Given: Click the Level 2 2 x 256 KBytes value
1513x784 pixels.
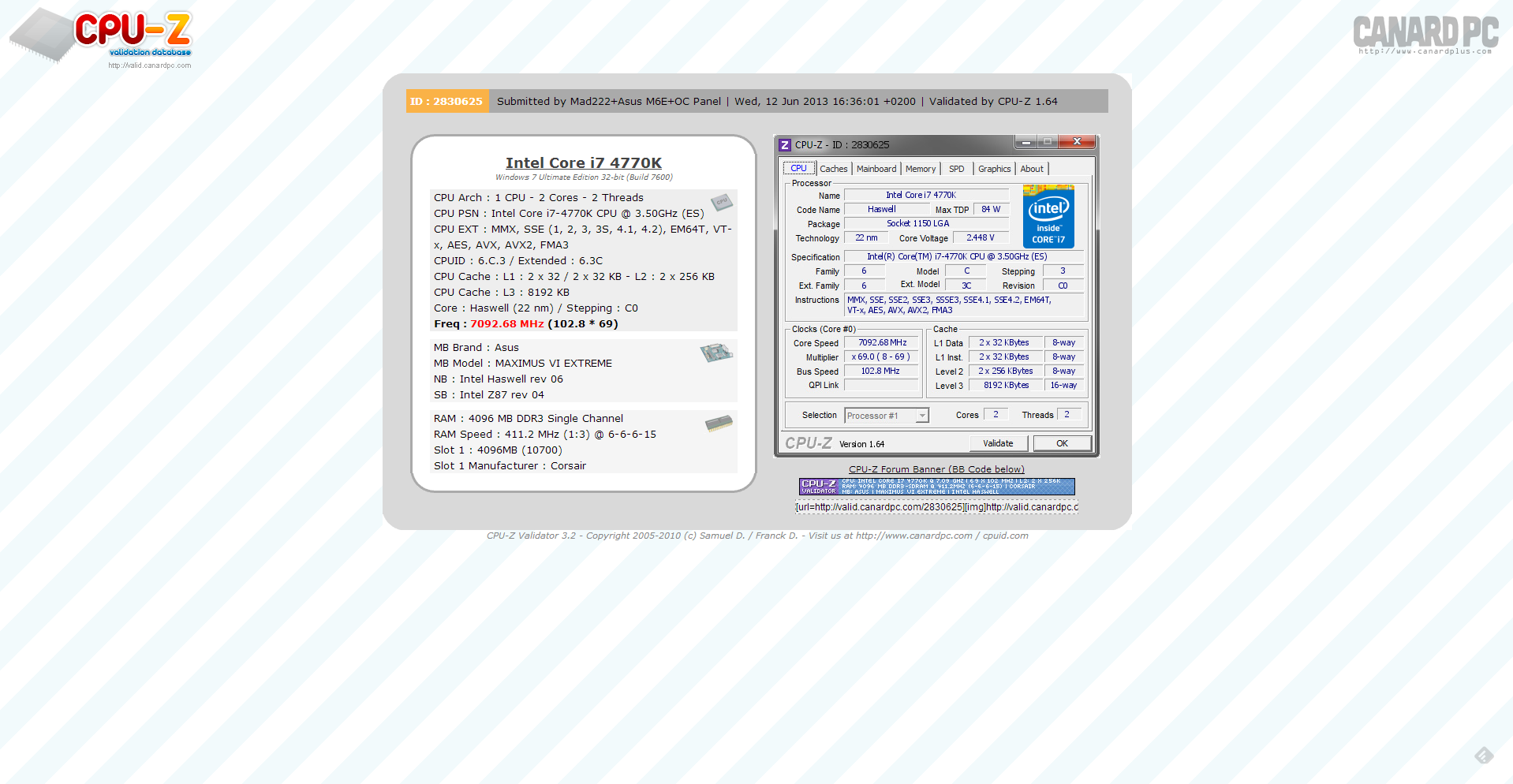Looking at the screenshot, I should point(1006,371).
